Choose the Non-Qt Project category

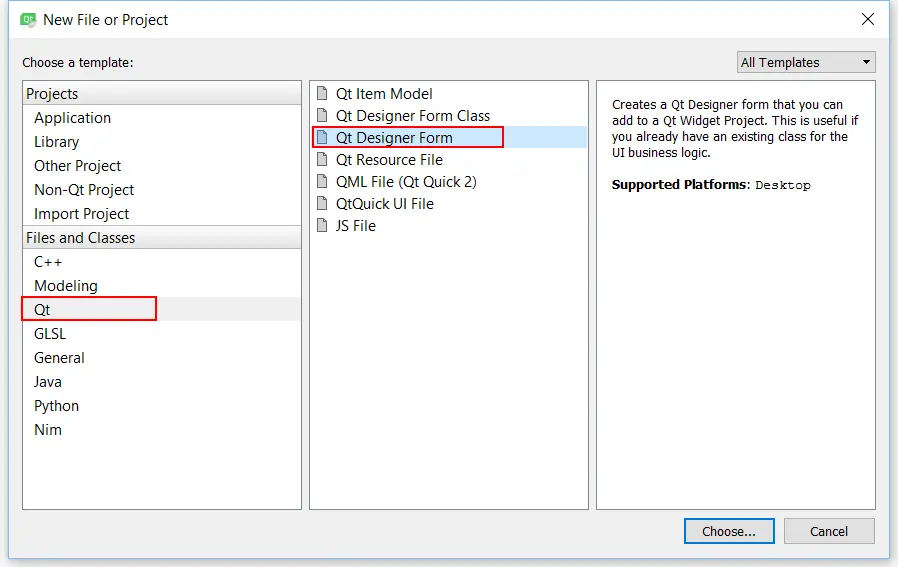[x=84, y=190]
